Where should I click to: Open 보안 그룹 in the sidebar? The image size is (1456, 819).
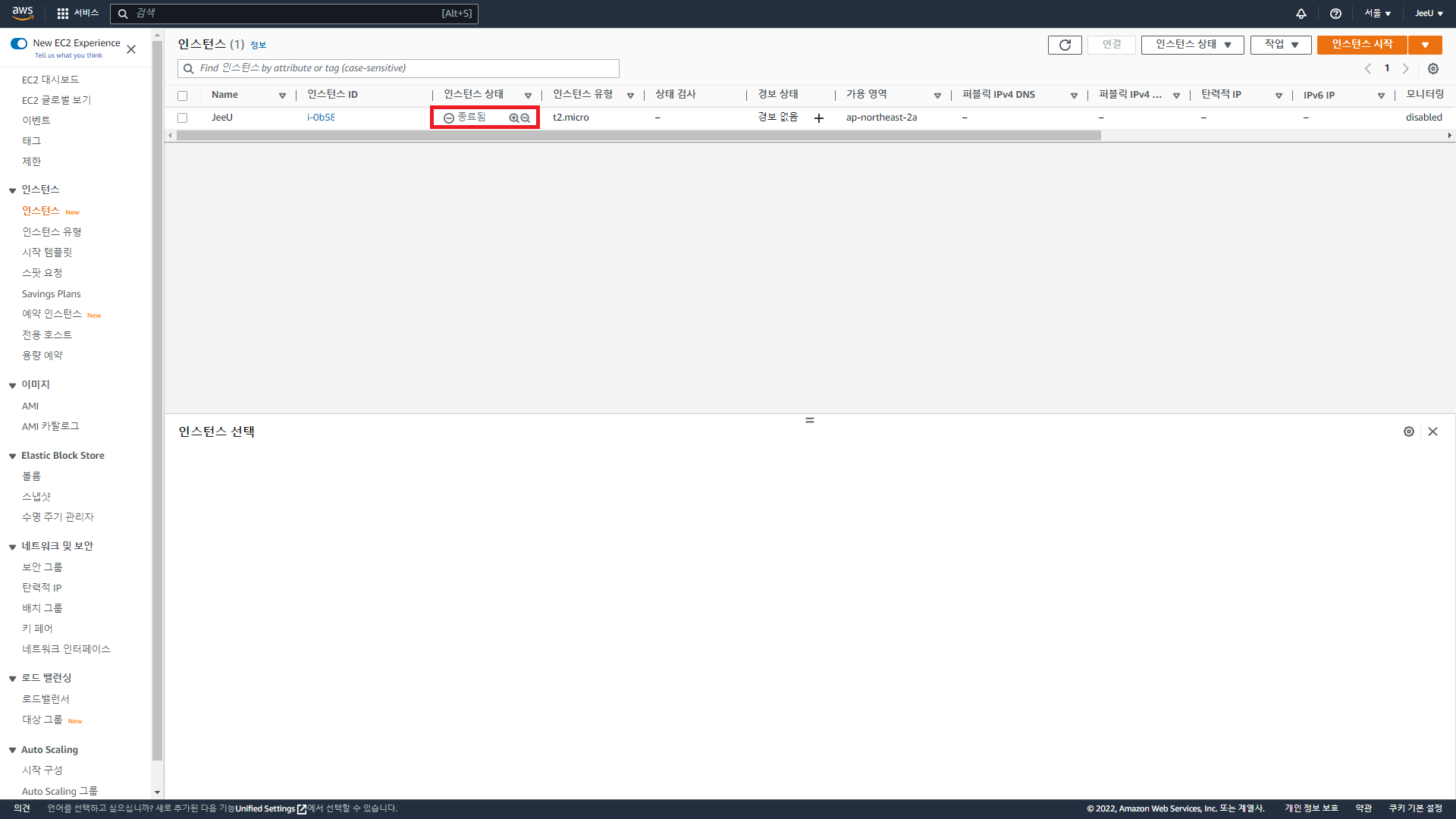(42, 566)
